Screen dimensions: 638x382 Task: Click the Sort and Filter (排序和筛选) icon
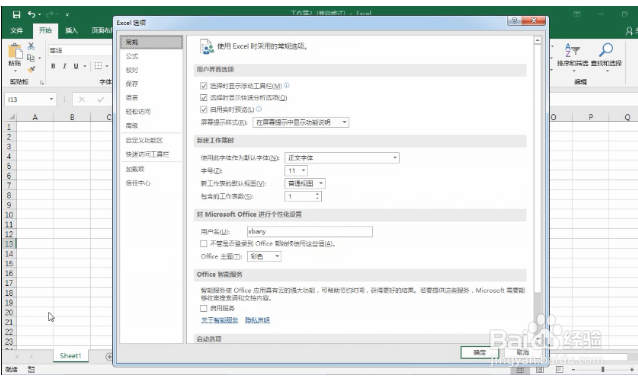572,50
